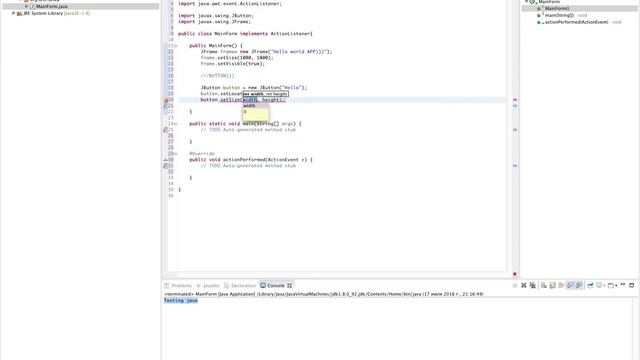Toggle Scroll Lock in Console toolbar
This screenshot has width=640, height=360.
[553, 285]
